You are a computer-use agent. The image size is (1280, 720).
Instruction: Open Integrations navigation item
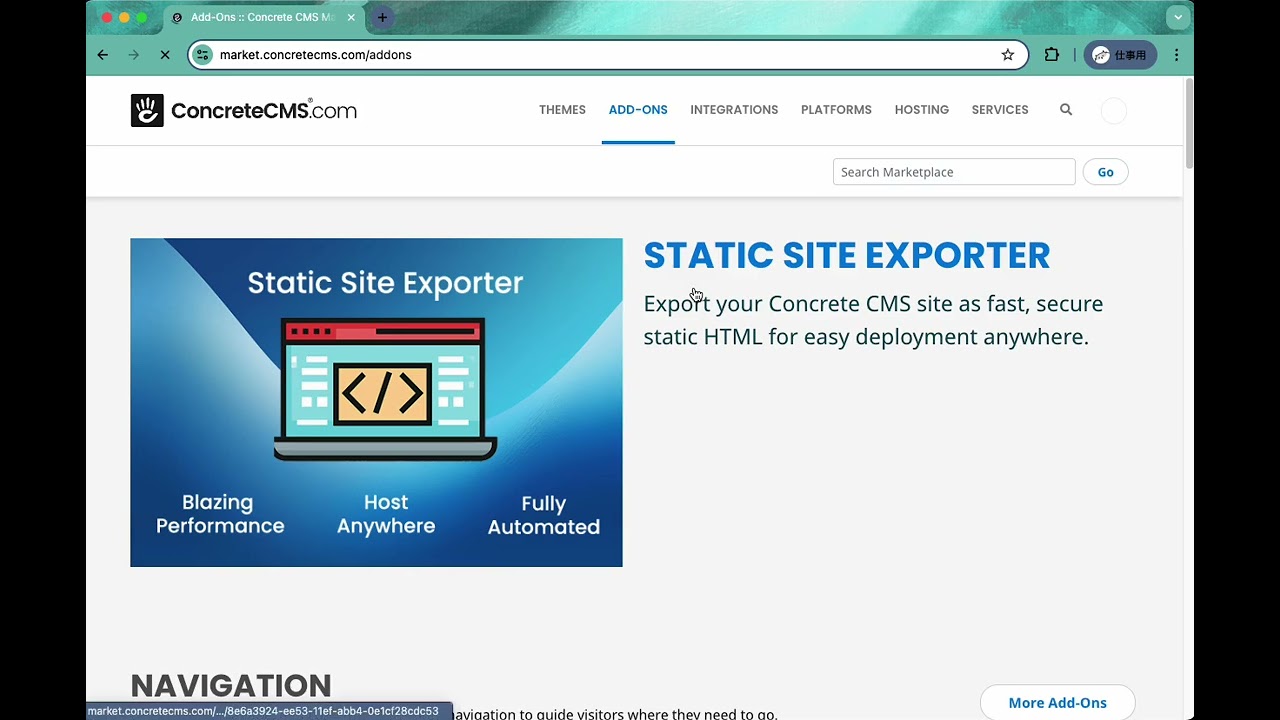click(x=734, y=110)
